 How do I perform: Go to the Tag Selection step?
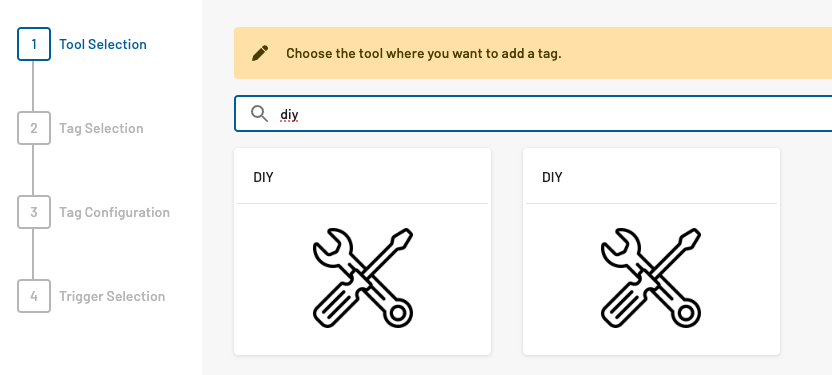pos(101,128)
